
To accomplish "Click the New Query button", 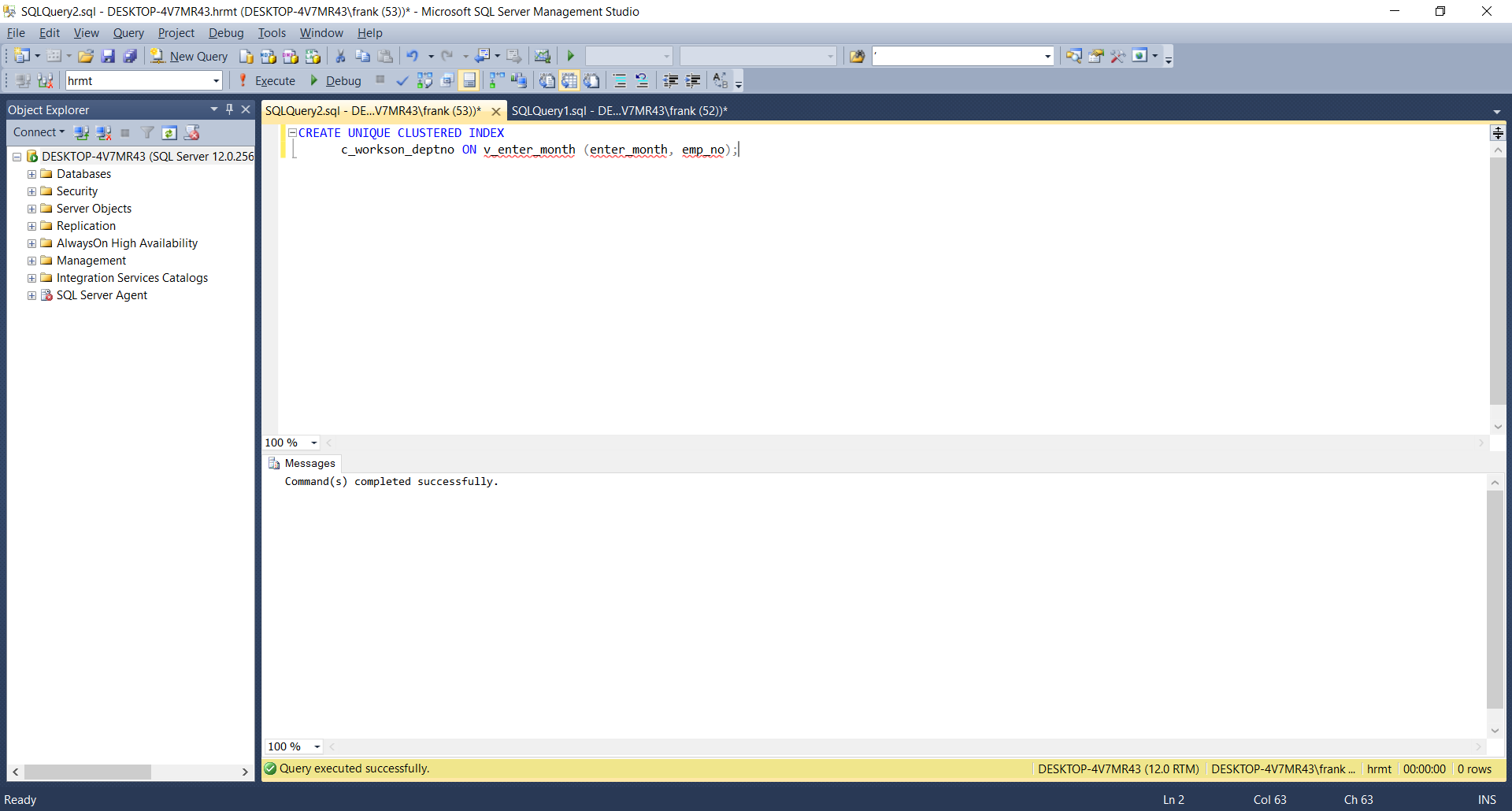I will [189, 56].
